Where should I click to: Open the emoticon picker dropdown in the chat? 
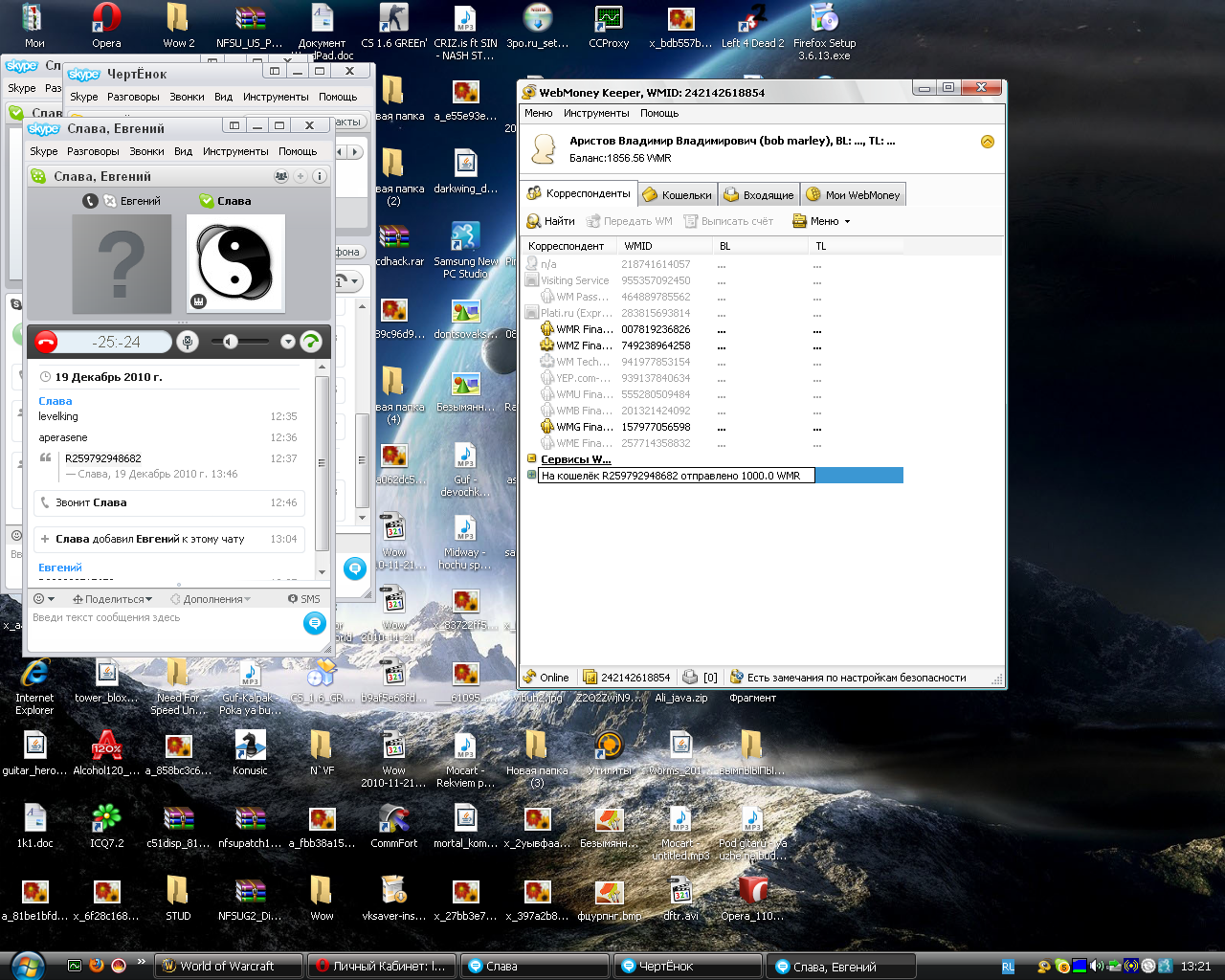click(x=44, y=599)
